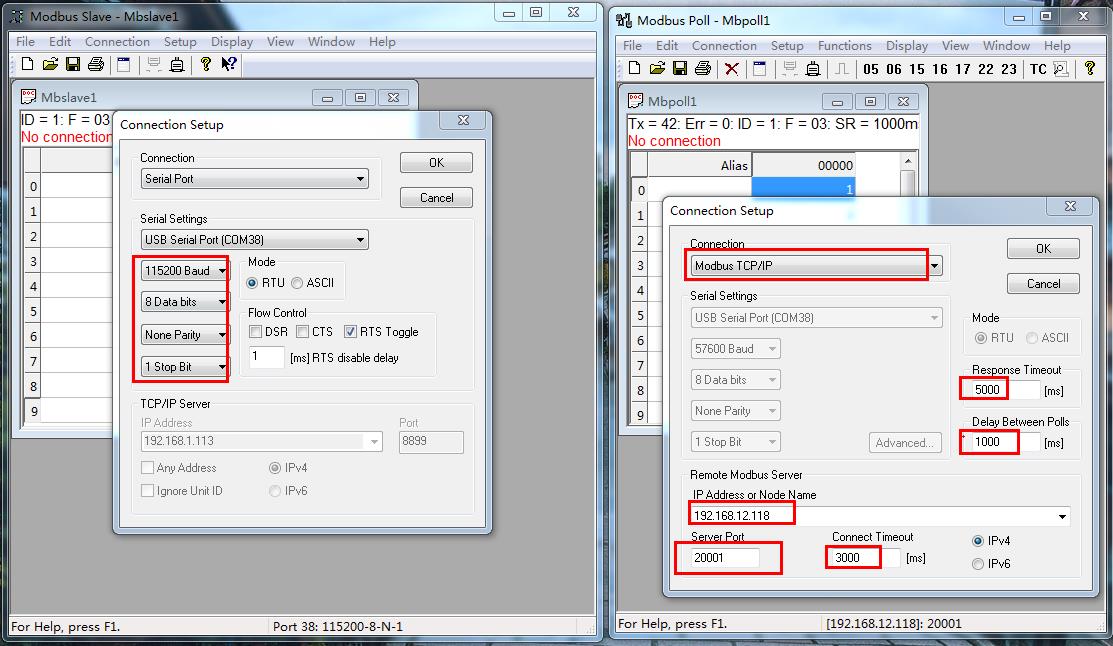Open the Functions menu in Modbus Poll
1113x646 pixels.
tap(844, 46)
